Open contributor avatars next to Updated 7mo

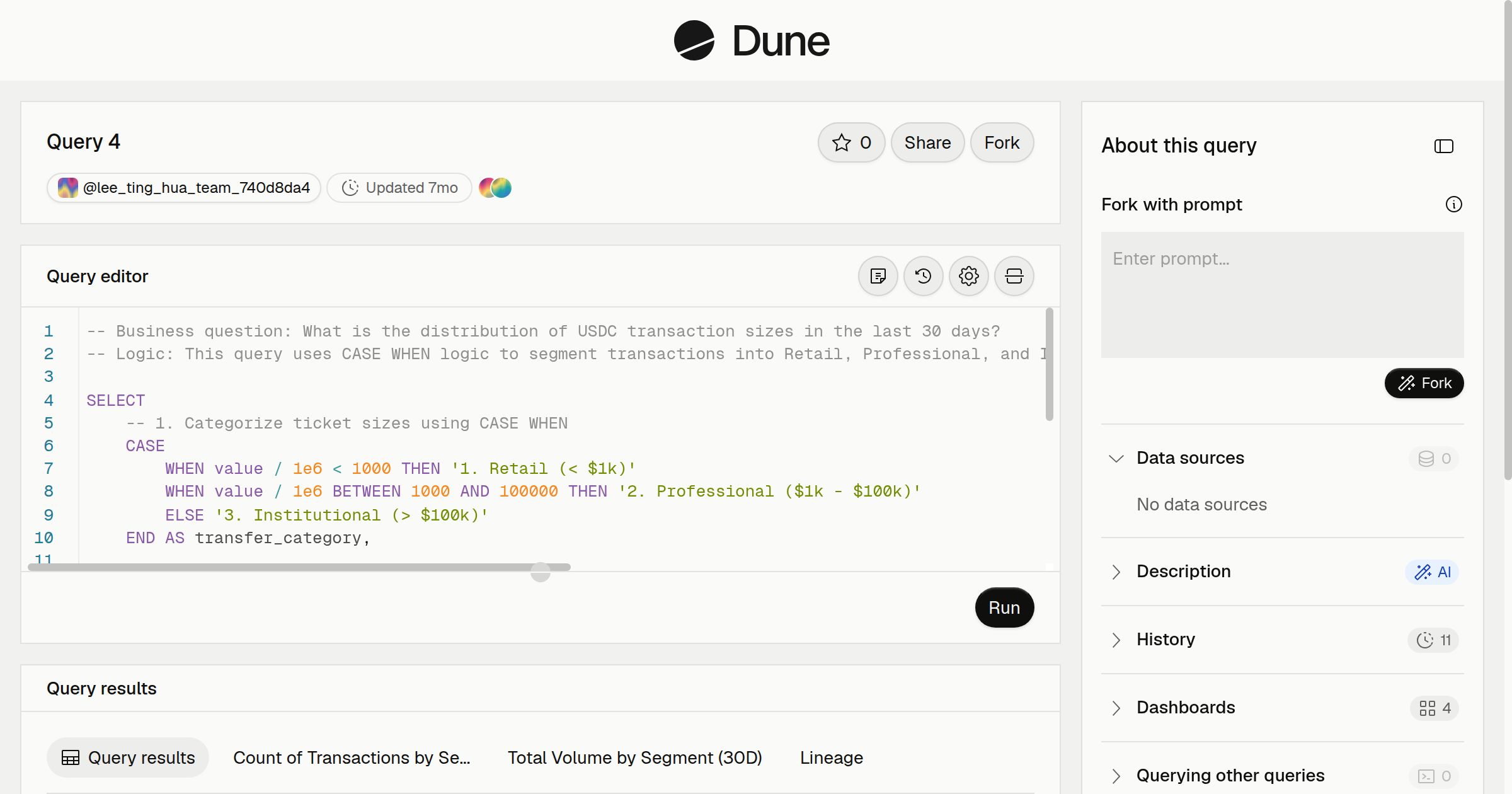click(x=495, y=188)
